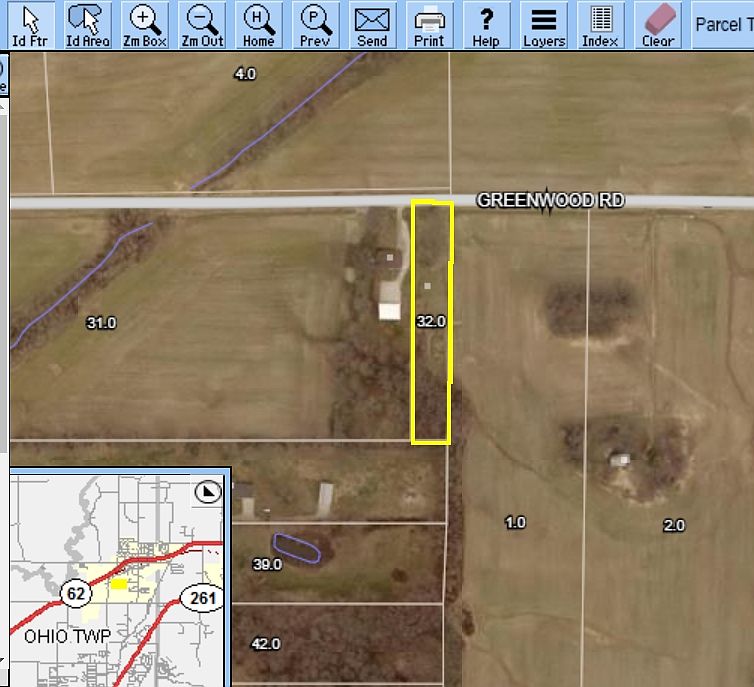Click route 261 shield in overview map
The height and width of the screenshot is (687, 754).
pyautogui.click(x=202, y=598)
